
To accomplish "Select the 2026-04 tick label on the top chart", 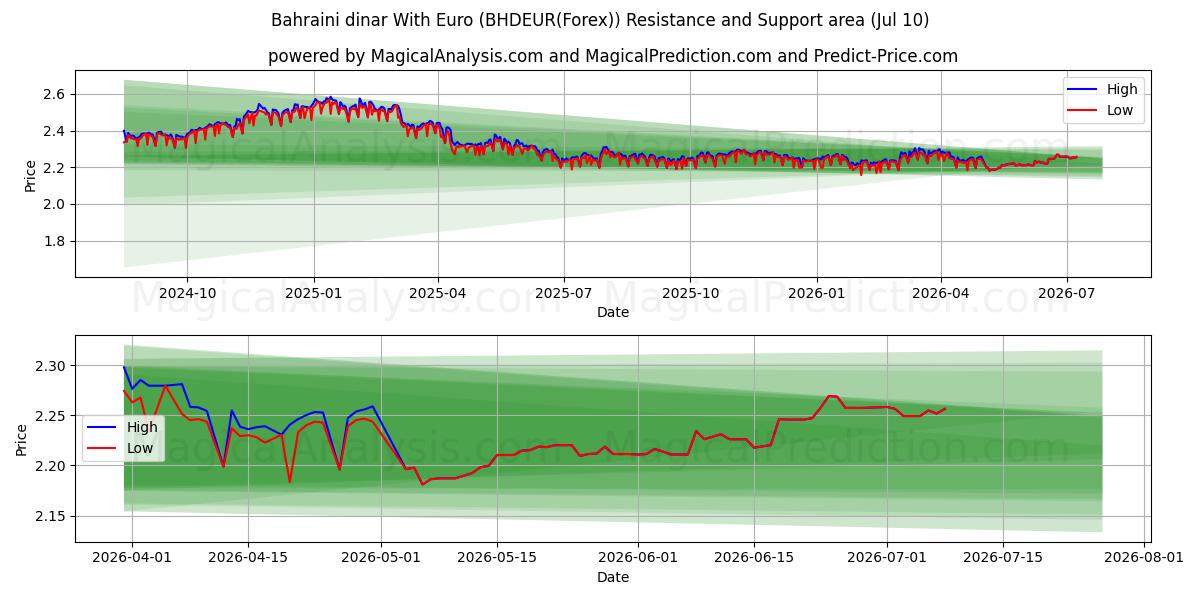I will (x=941, y=293).
